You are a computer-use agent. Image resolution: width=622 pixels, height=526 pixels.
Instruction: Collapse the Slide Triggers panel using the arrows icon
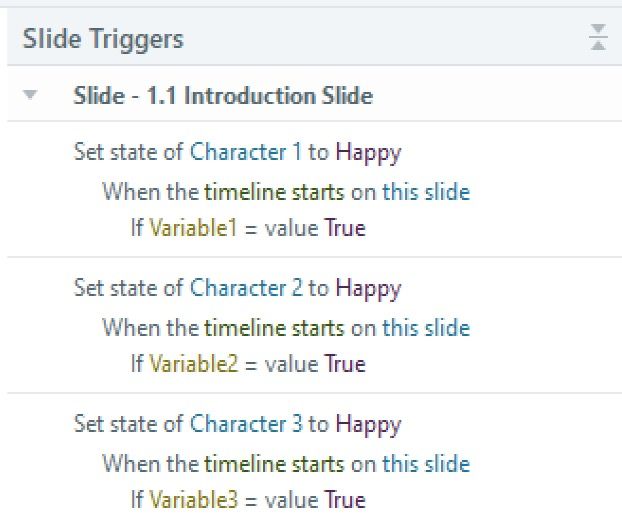(598, 39)
